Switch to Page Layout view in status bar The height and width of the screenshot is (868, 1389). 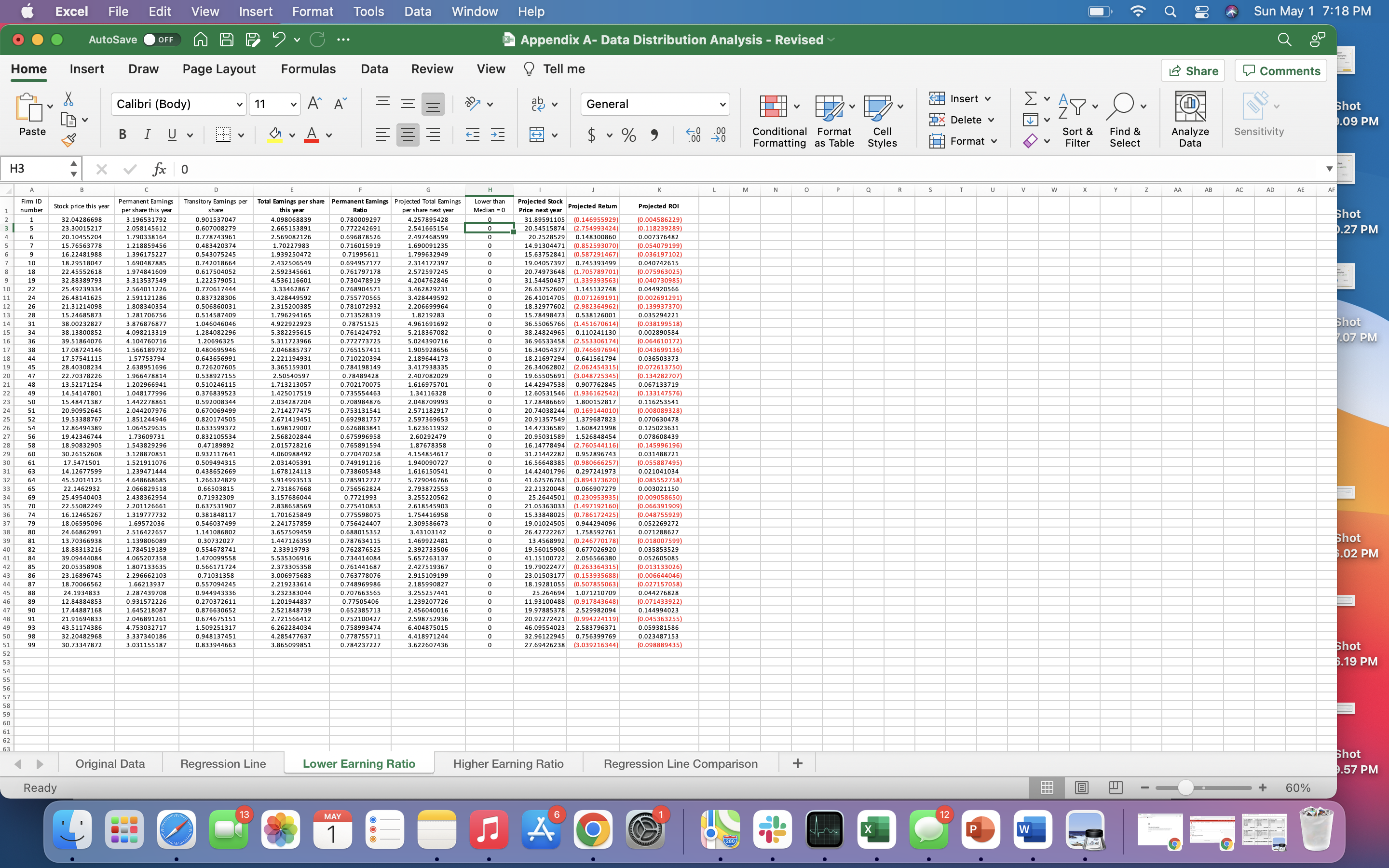[1081, 787]
